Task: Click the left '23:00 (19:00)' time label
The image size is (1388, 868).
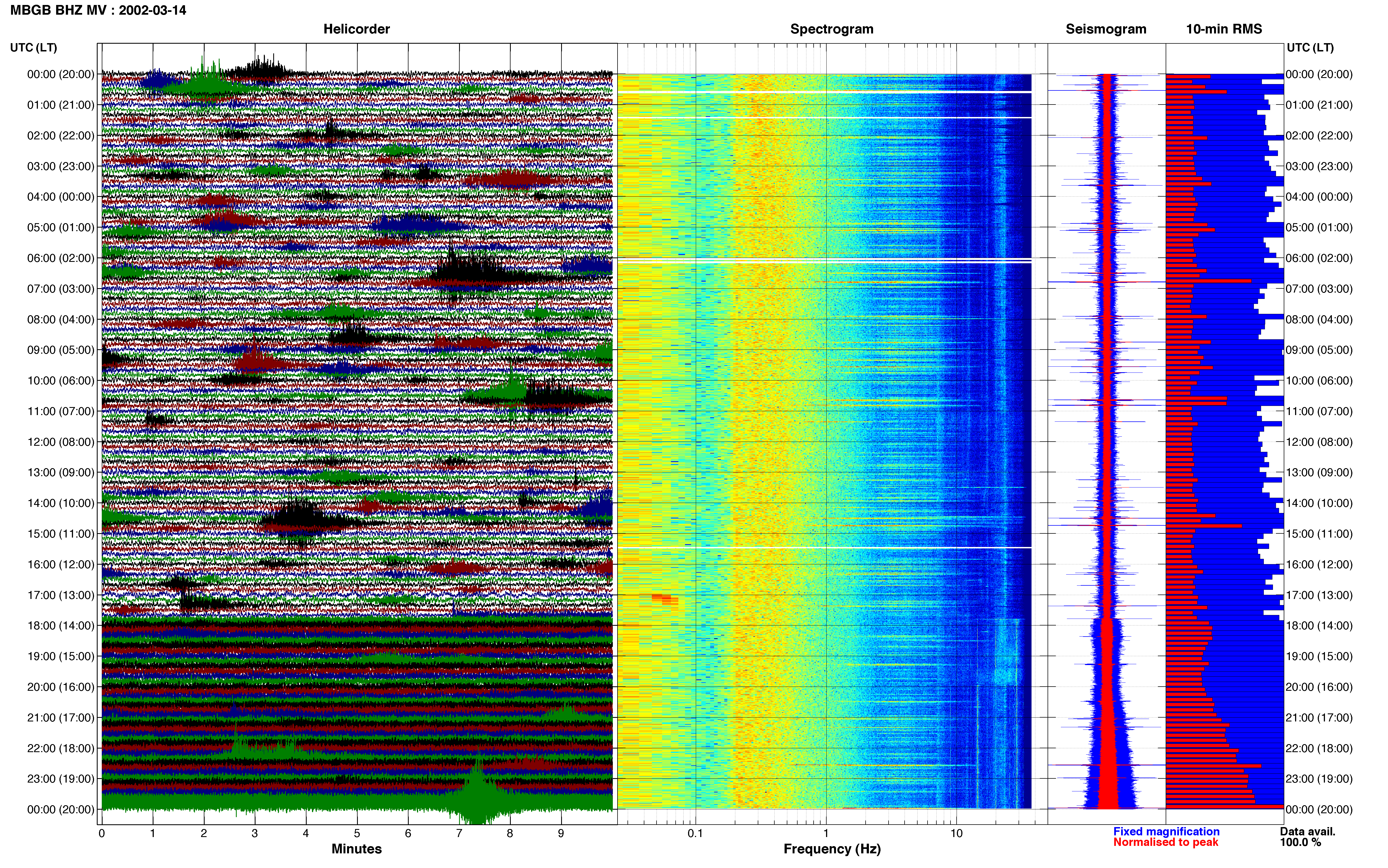Action: pos(61,779)
